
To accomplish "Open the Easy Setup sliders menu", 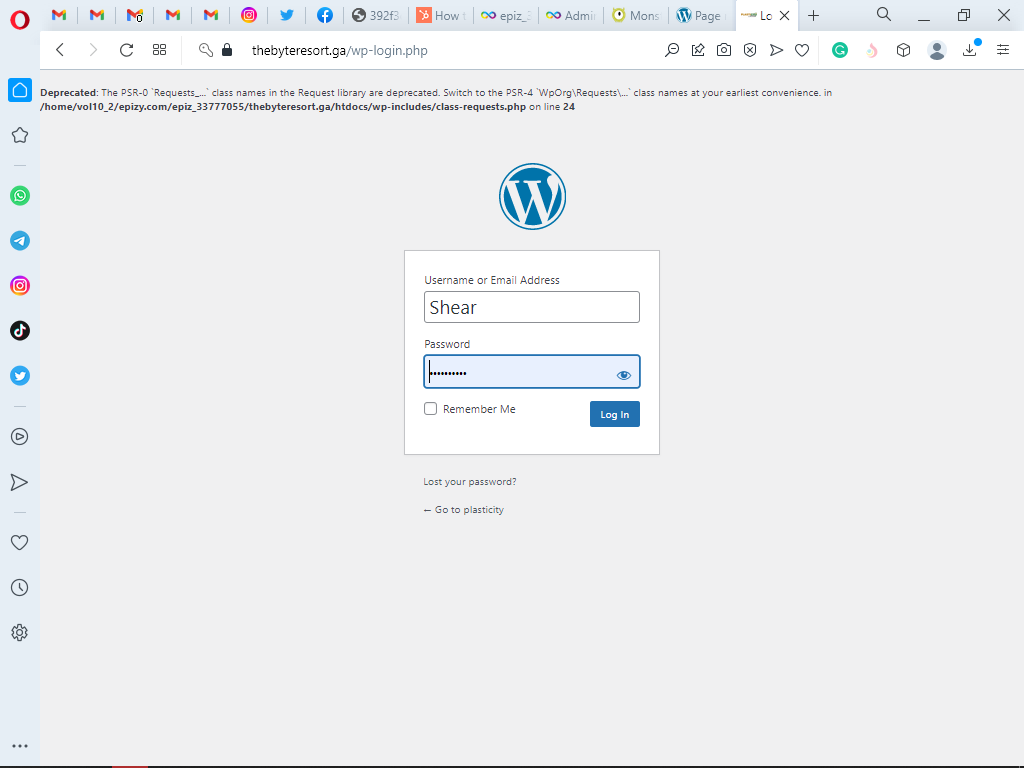I will coord(1003,50).
